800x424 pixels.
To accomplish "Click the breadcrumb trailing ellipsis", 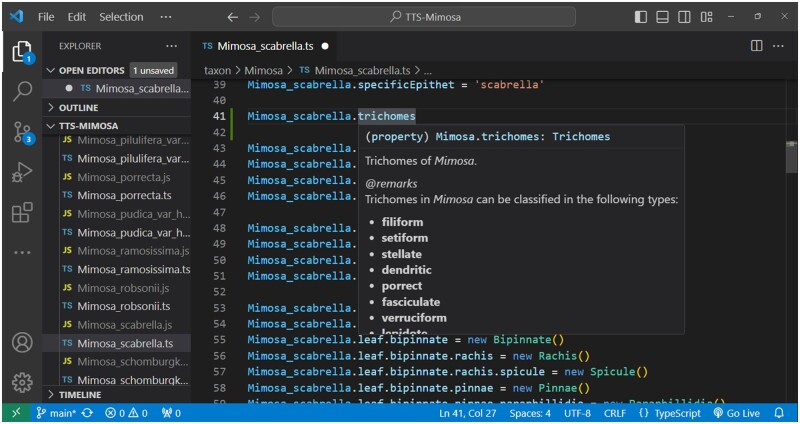I will (x=428, y=71).
